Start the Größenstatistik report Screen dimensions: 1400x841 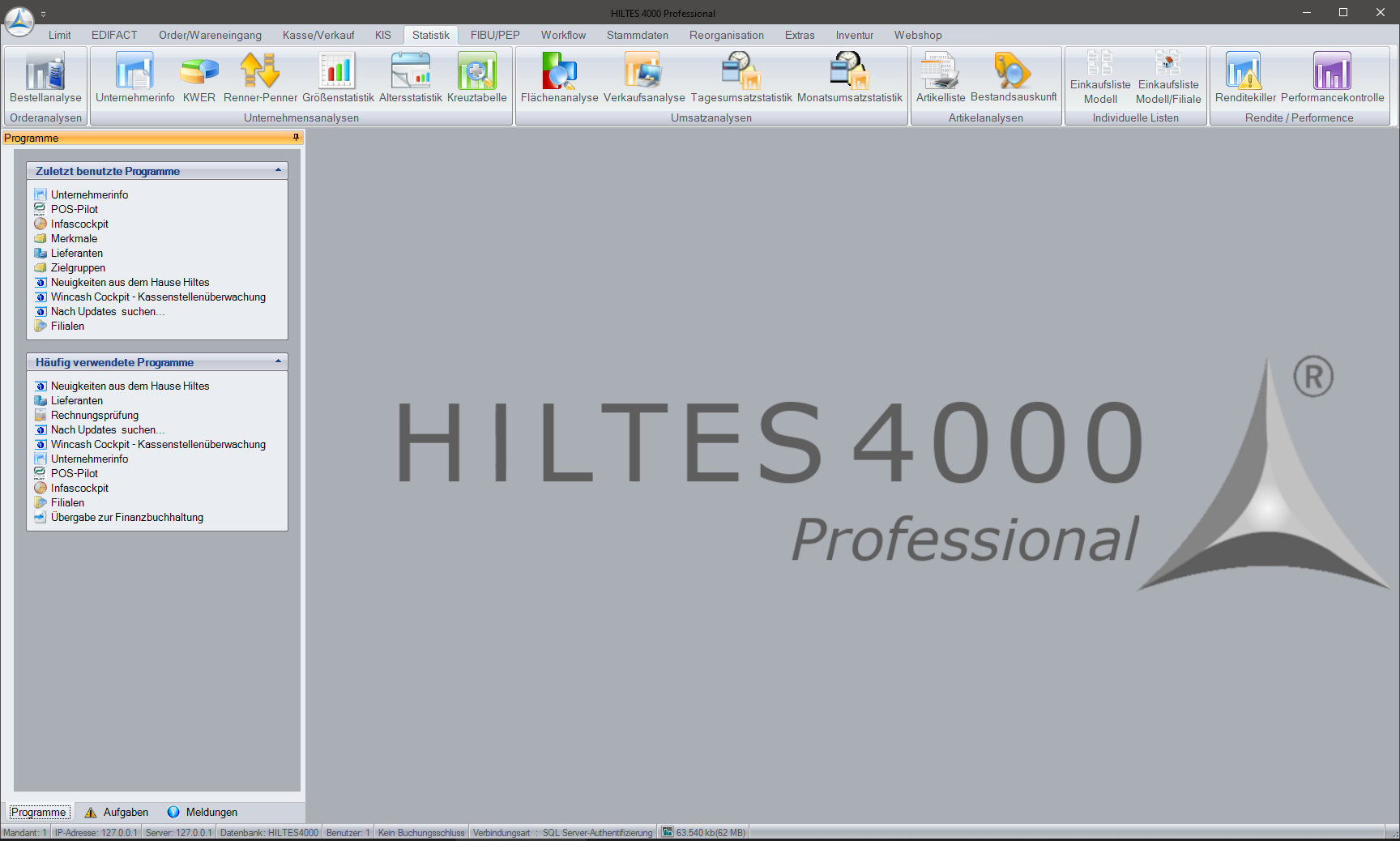[x=337, y=79]
